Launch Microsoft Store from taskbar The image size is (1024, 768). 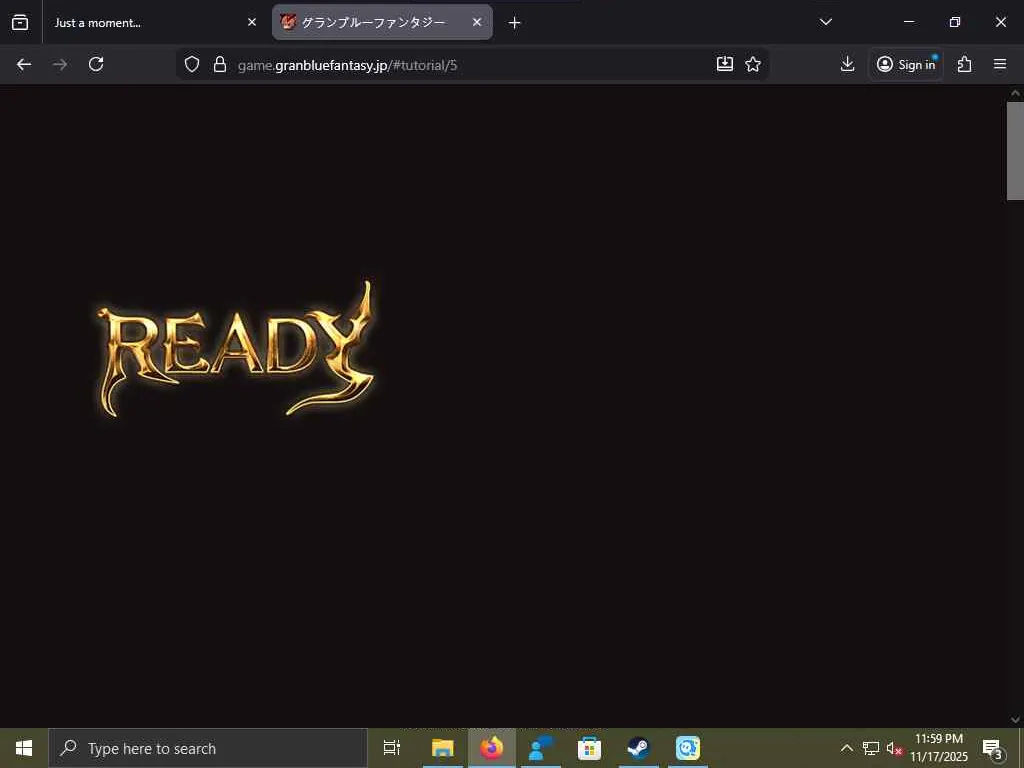589,748
